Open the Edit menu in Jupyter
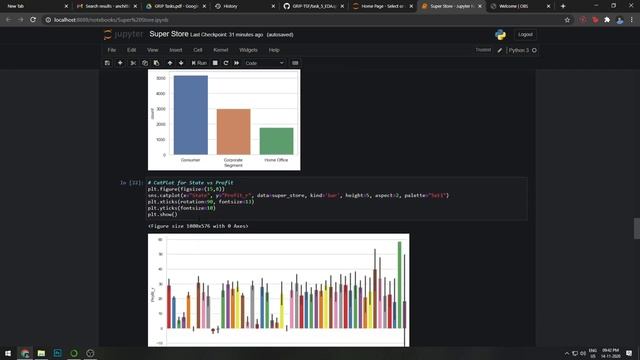The height and width of the screenshot is (360, 640). tap(131, 50)
